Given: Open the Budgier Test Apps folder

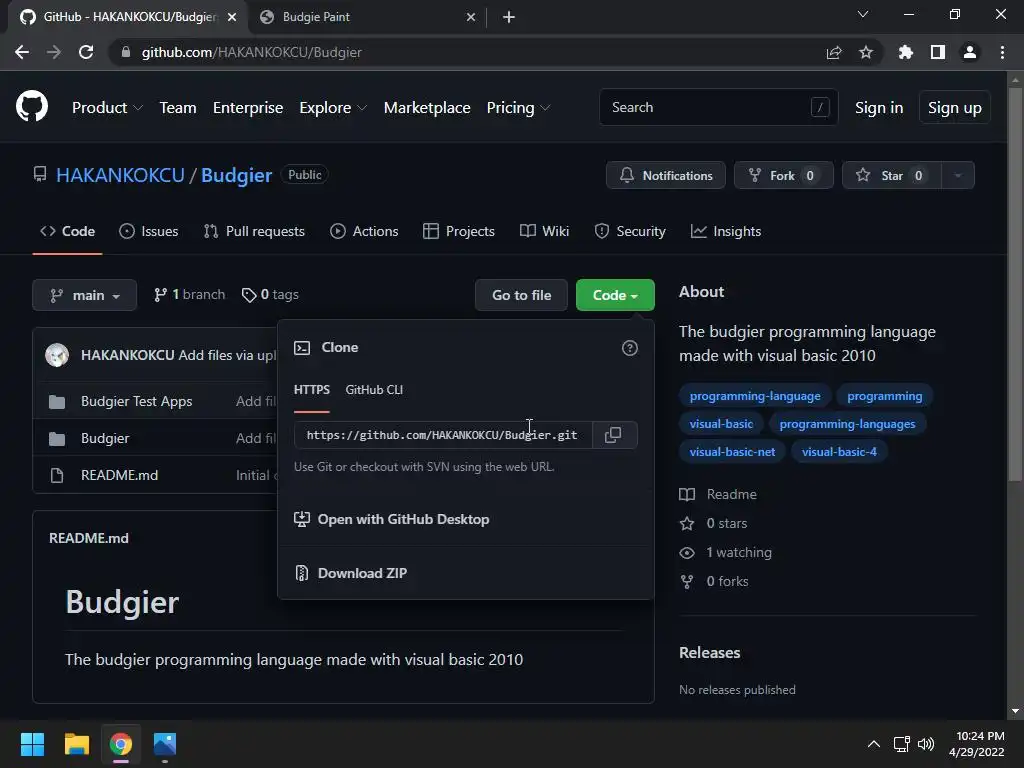Looking at the screenshot, I should coord(136,401).
